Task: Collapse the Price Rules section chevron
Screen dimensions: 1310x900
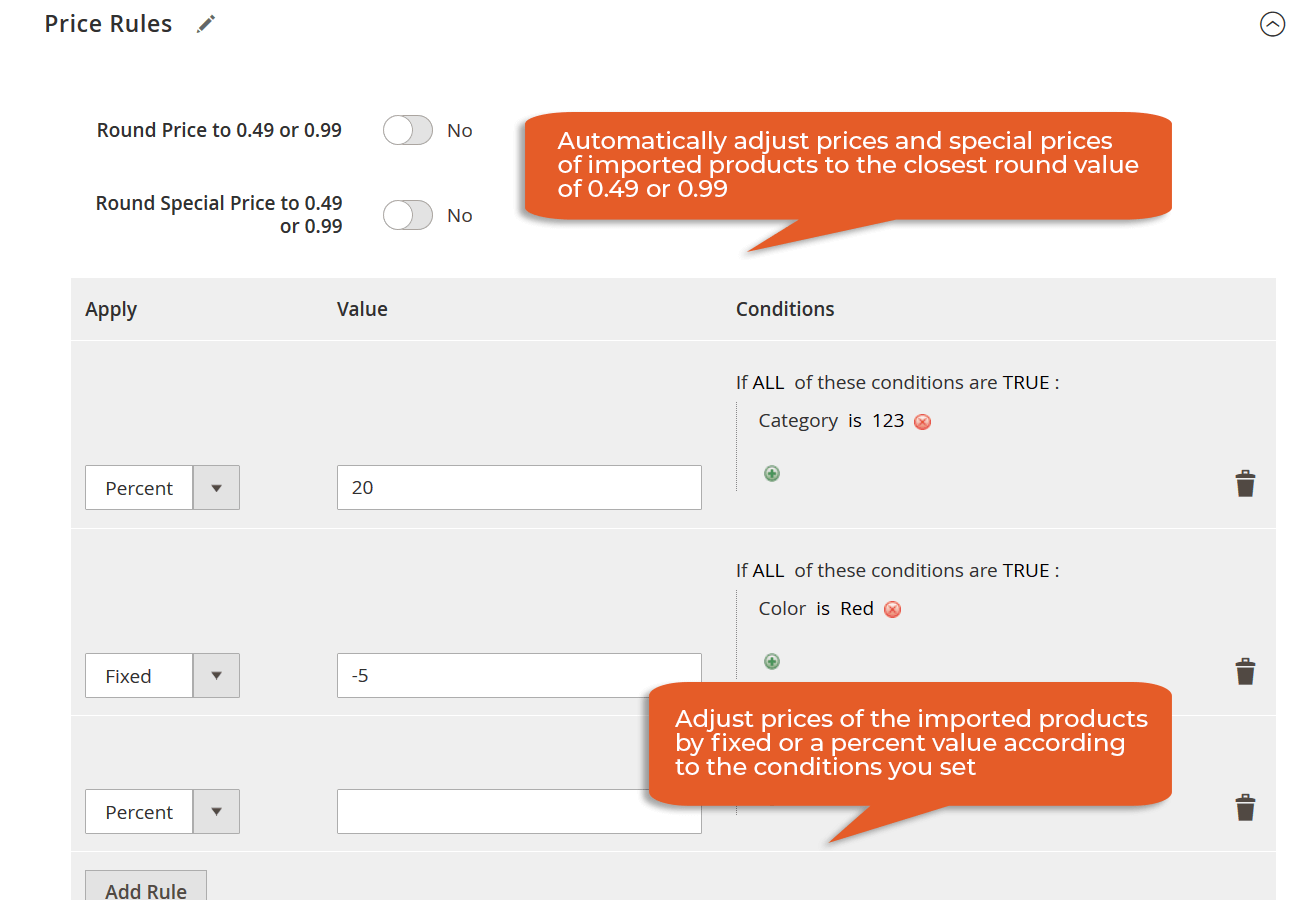Action: 1272,25
